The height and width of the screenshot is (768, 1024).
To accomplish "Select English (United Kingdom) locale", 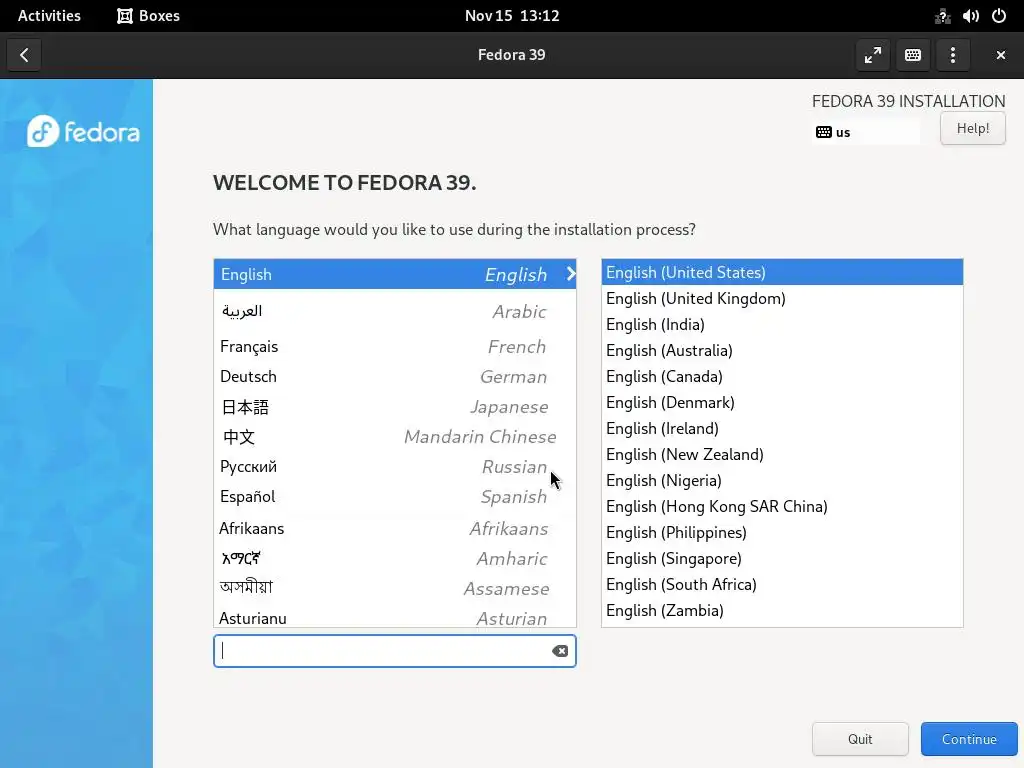I will [782, 298].
